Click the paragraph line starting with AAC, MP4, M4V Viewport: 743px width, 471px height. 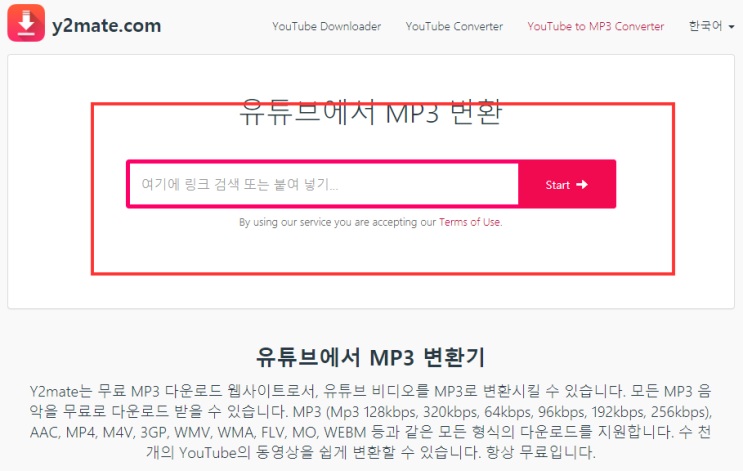tap(371, 432)
